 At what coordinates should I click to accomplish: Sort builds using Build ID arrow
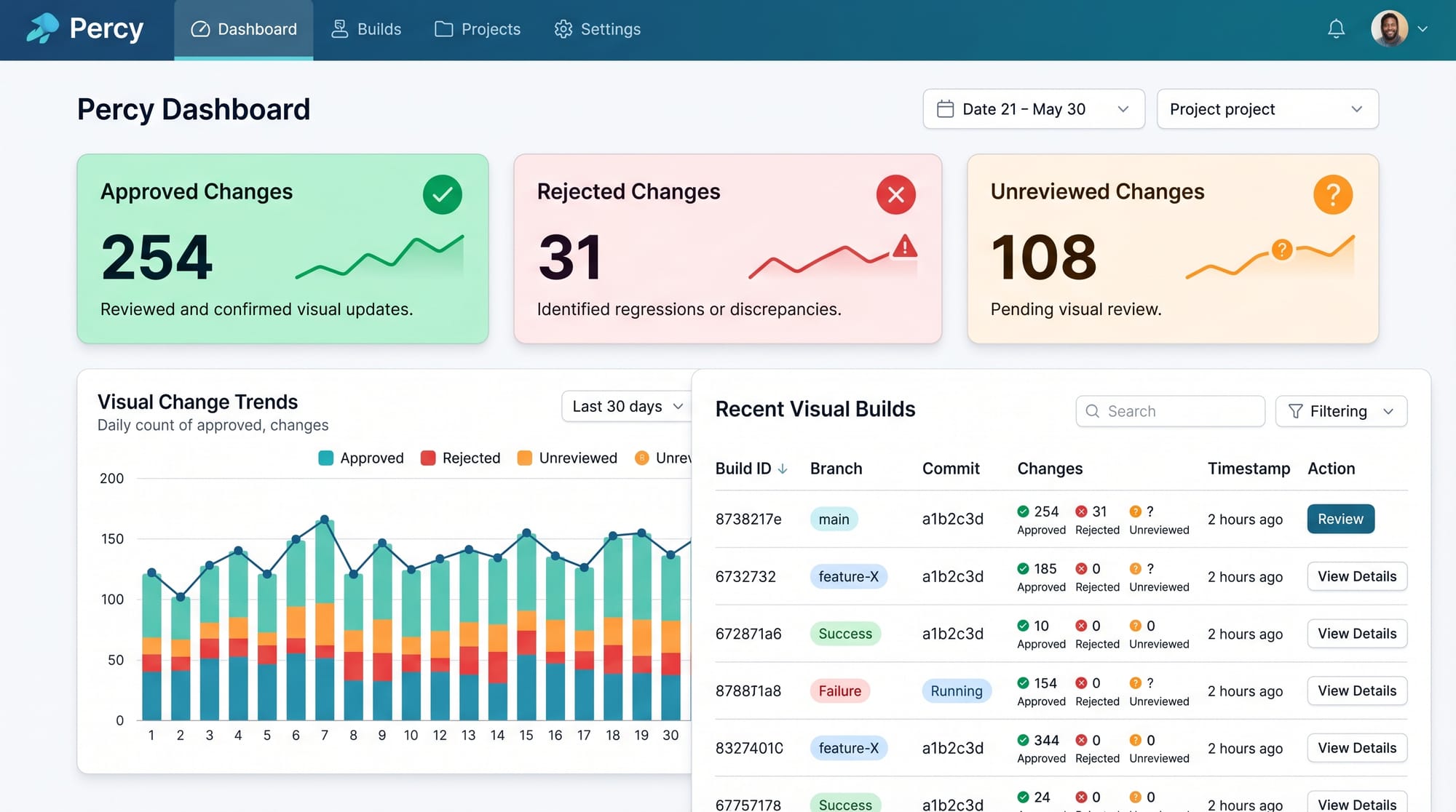783,469
